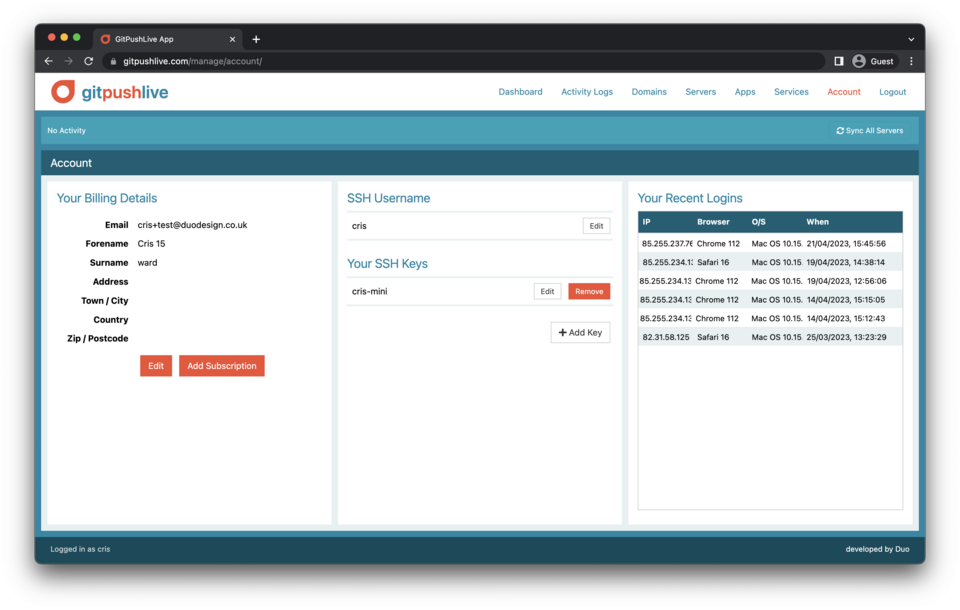The width and height of the screenshot is (960, 610).
Task: Click the When column header
Action: (817, 222)
